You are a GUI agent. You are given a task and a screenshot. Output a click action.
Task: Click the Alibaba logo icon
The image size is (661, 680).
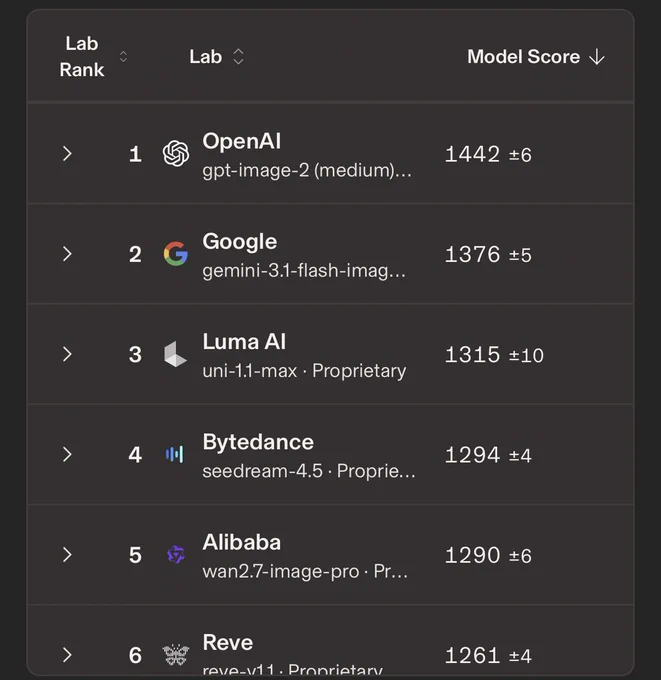176,554
